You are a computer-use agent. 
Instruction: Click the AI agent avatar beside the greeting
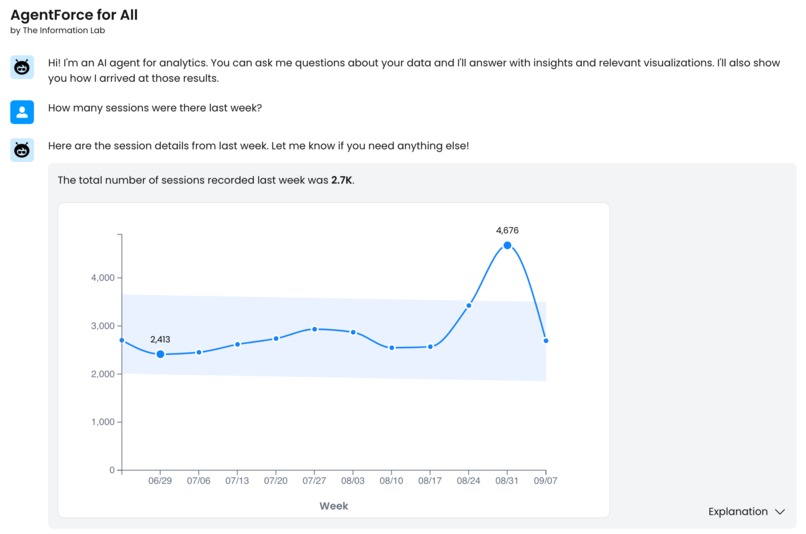point(22,67)
